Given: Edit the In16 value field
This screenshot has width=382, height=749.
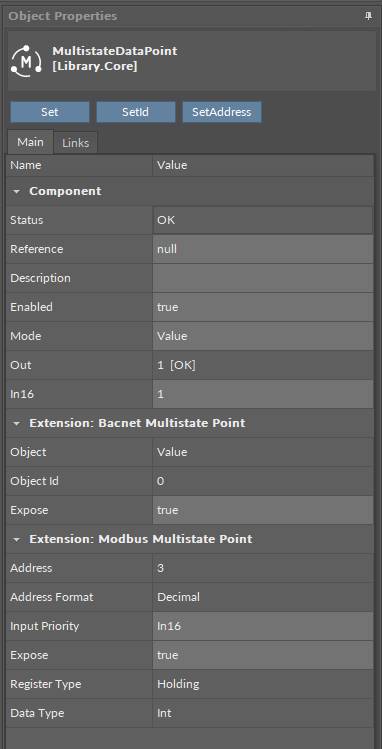Looking at the screenshot, I should [x=263, y=394].
